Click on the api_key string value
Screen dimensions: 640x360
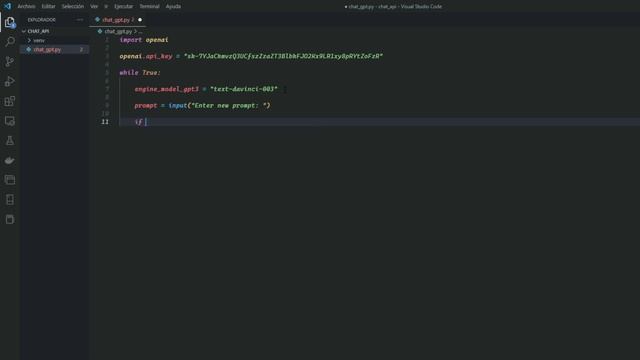pos(283,56)
